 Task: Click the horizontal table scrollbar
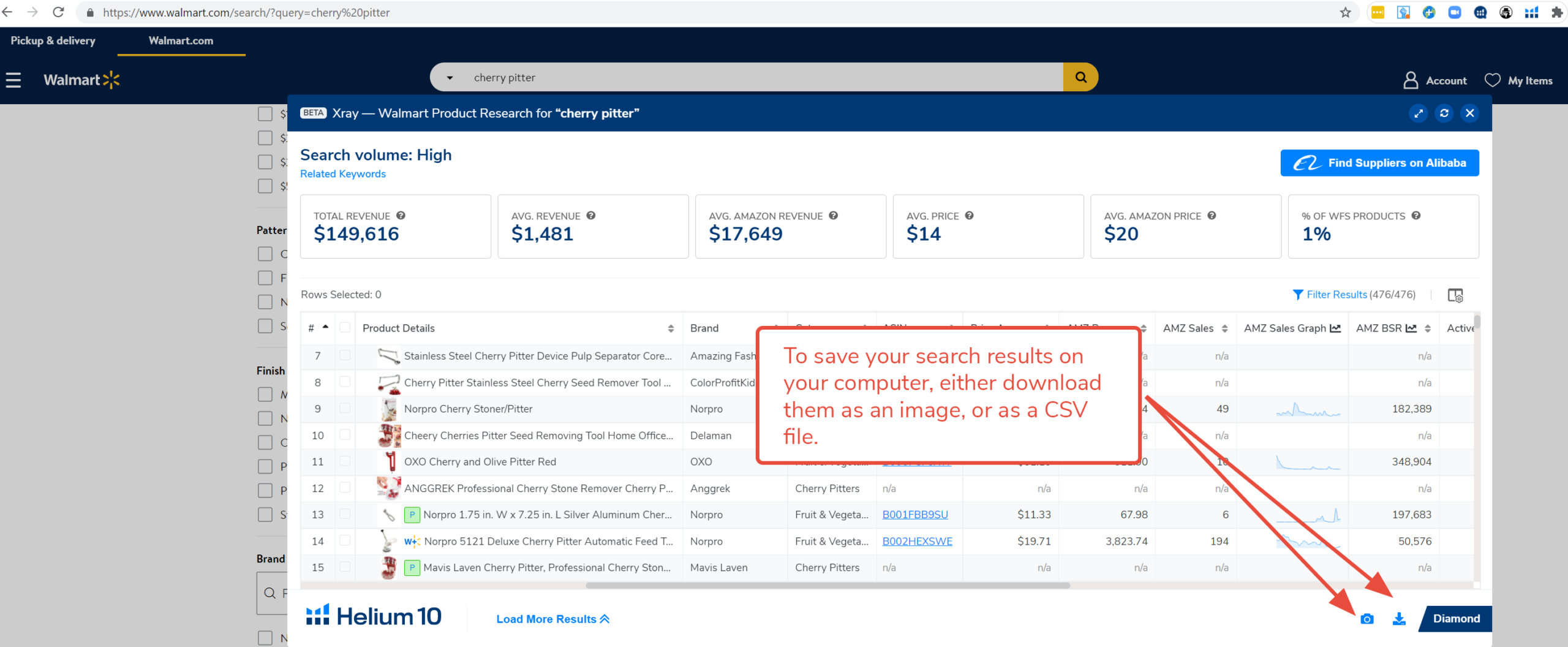click(x=827, y=586)
